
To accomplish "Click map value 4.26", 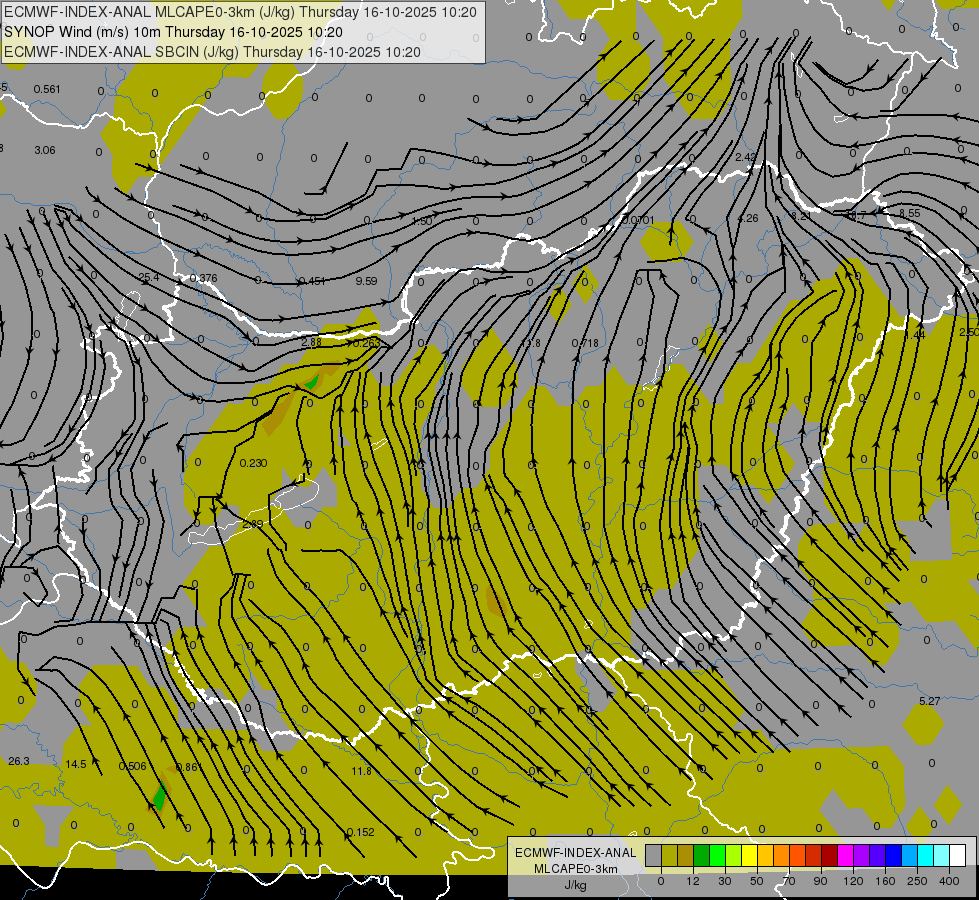I will (748, 219).
